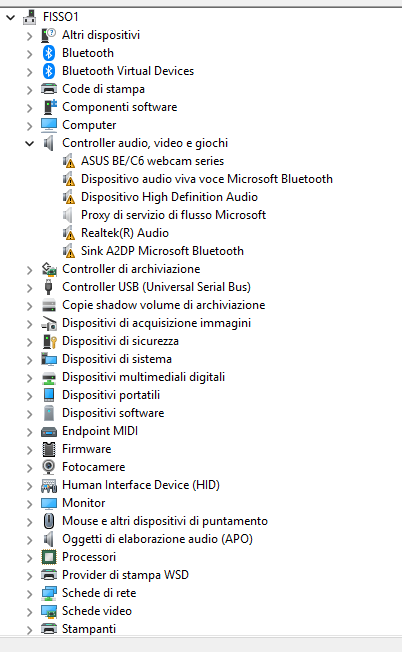Select Dispositivo High Definition Audio

click(x=169, y=197)
